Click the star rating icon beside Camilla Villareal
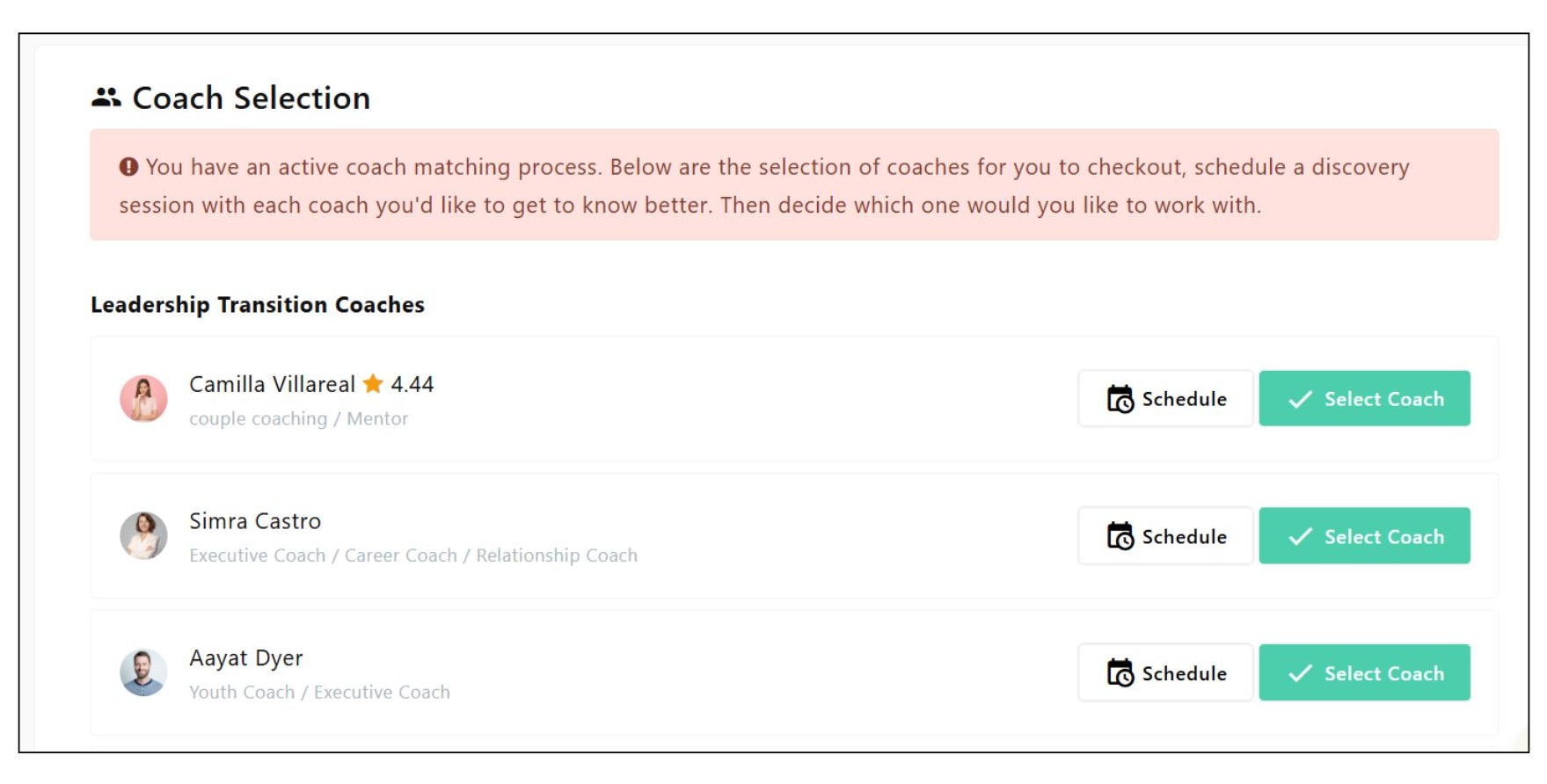This screenshot has width=1547, height=784. click(x=373, y=384)
